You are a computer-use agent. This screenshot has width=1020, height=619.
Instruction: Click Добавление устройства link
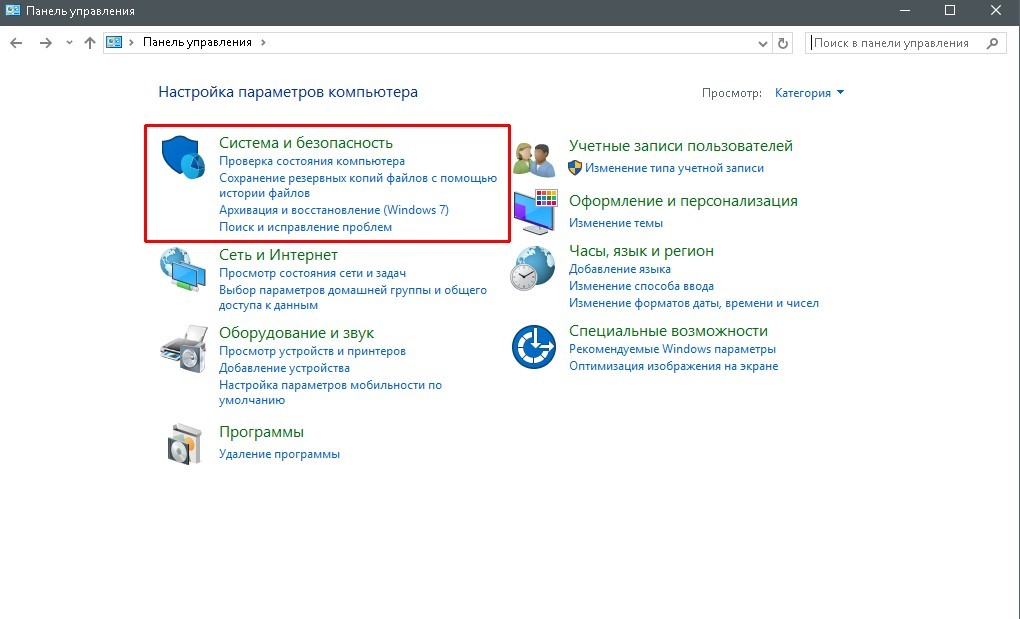(284, 368)
